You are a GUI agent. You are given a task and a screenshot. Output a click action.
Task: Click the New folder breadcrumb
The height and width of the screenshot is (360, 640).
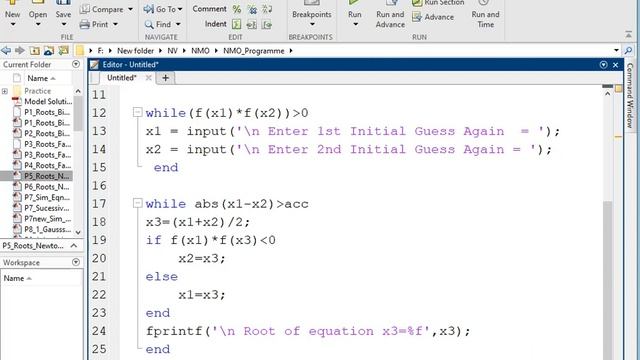136,51
